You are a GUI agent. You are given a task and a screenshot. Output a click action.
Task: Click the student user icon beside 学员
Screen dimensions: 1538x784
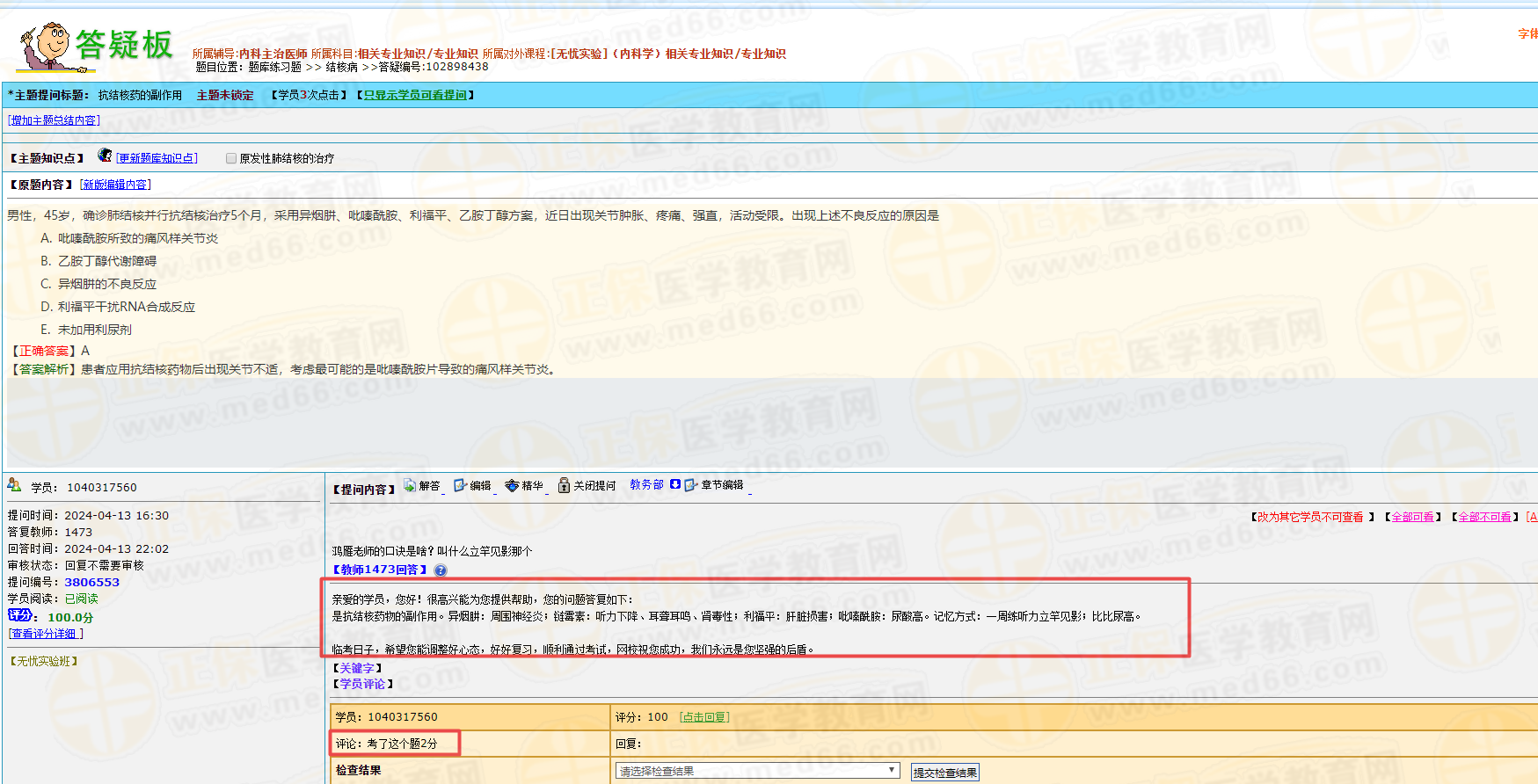point(14,485)
